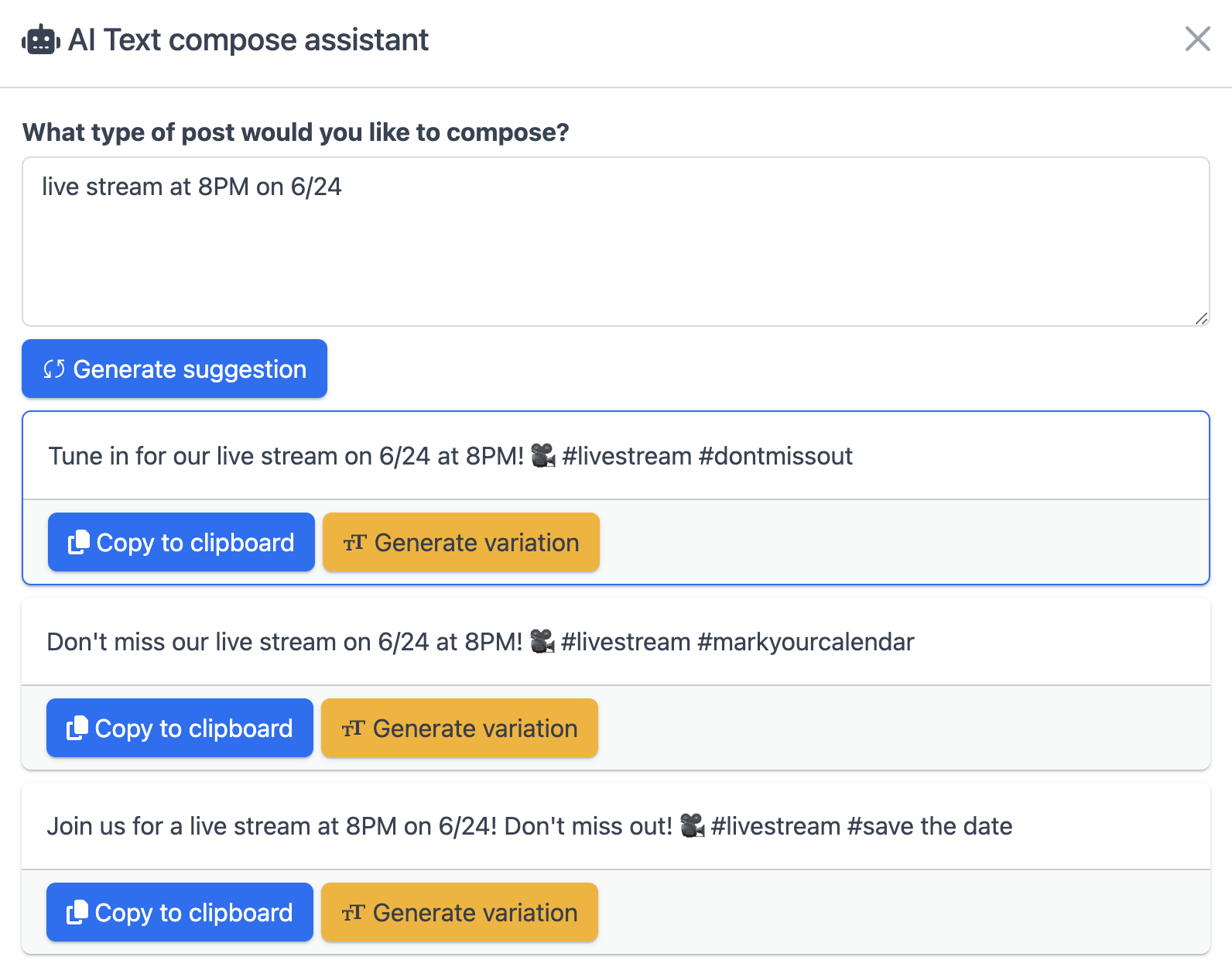
Task: Click the refresh arrows icon on Generate suggestion
Action: 53,369
